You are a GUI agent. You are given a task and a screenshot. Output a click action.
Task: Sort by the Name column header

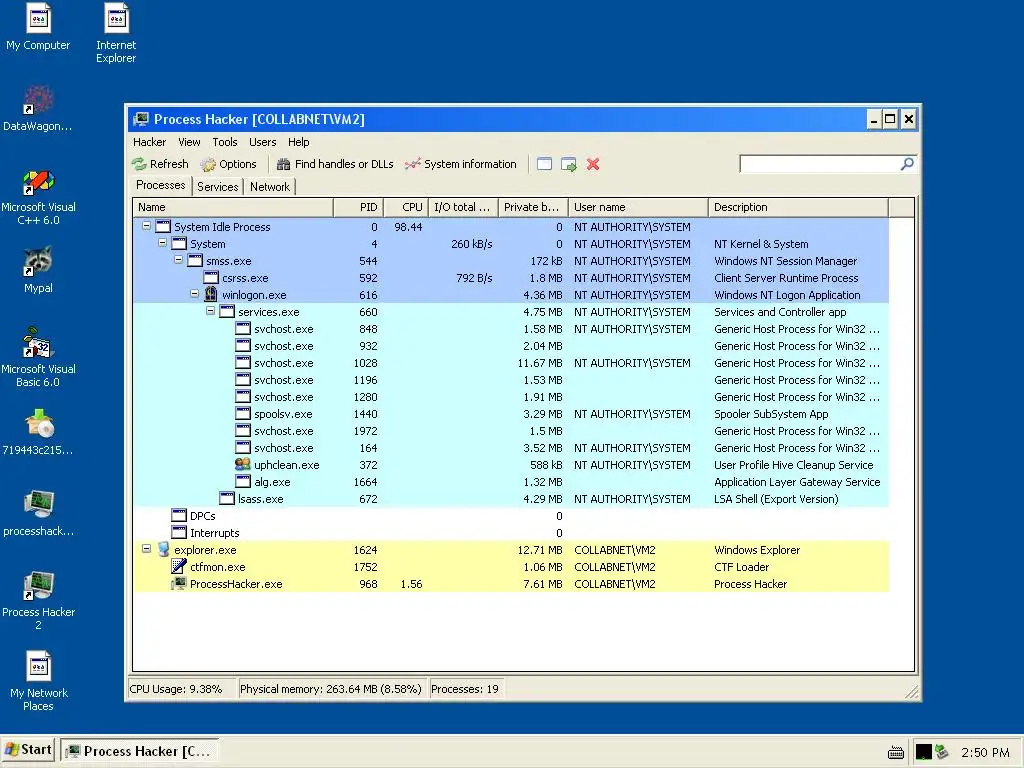click(232, 207)
